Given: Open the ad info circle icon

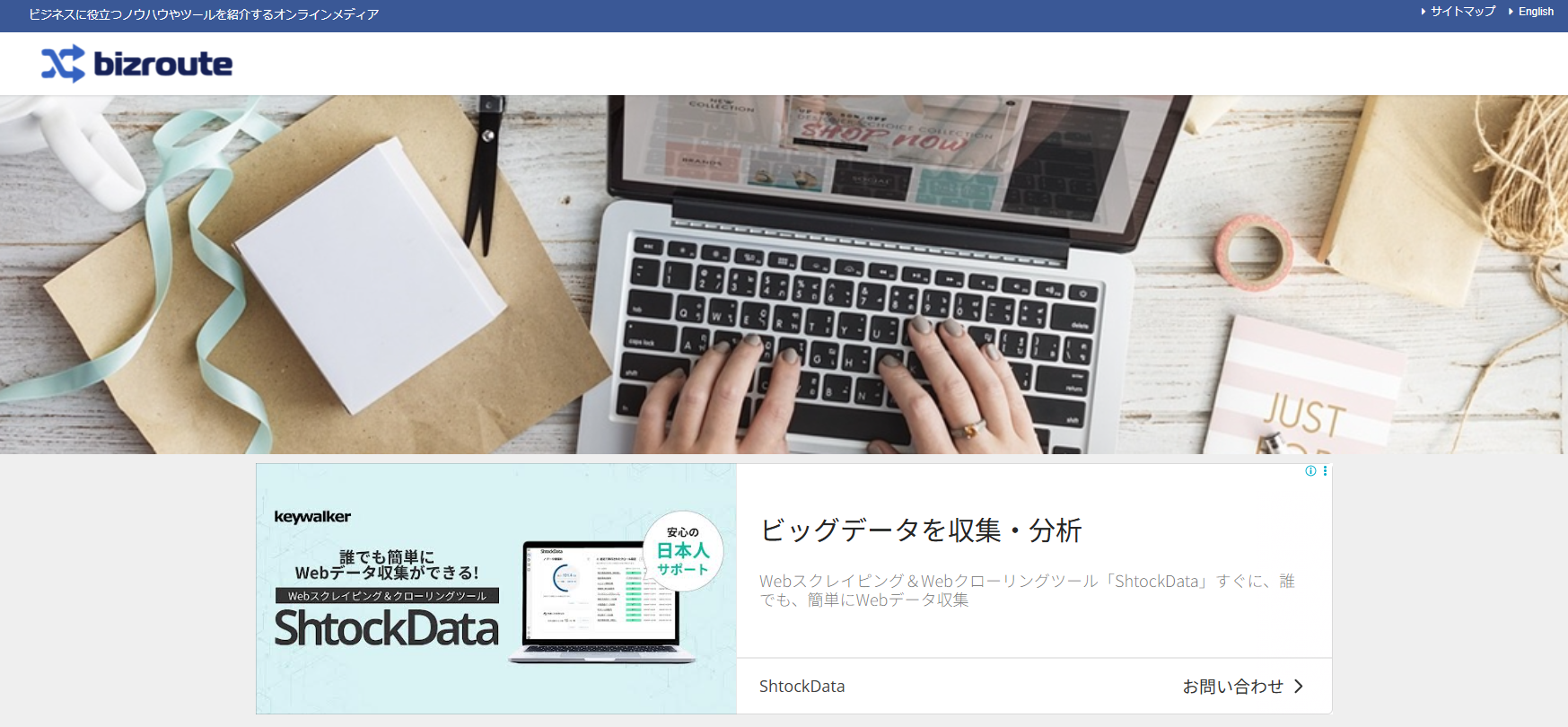Looking at the screenshot, I should pyautogui.click(x=1310, y=471).
